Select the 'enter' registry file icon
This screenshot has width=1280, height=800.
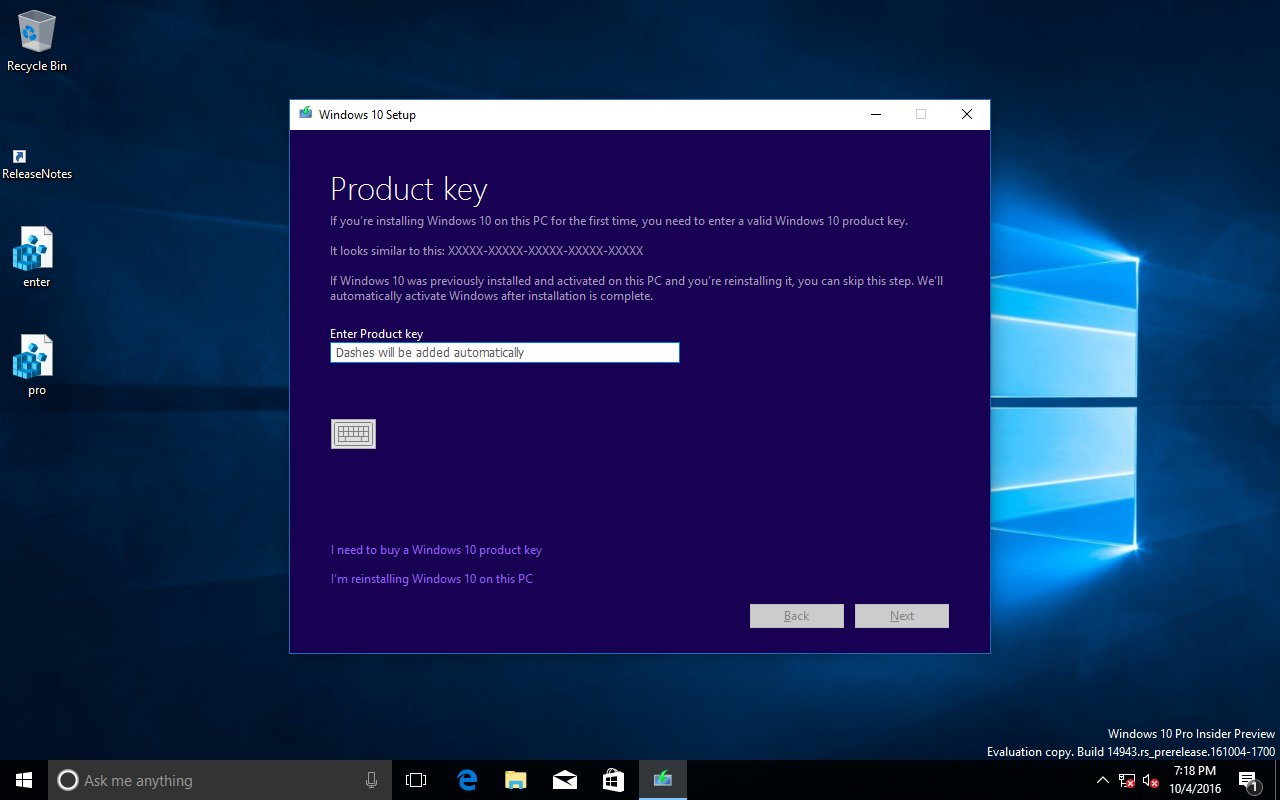coord(37,258)
